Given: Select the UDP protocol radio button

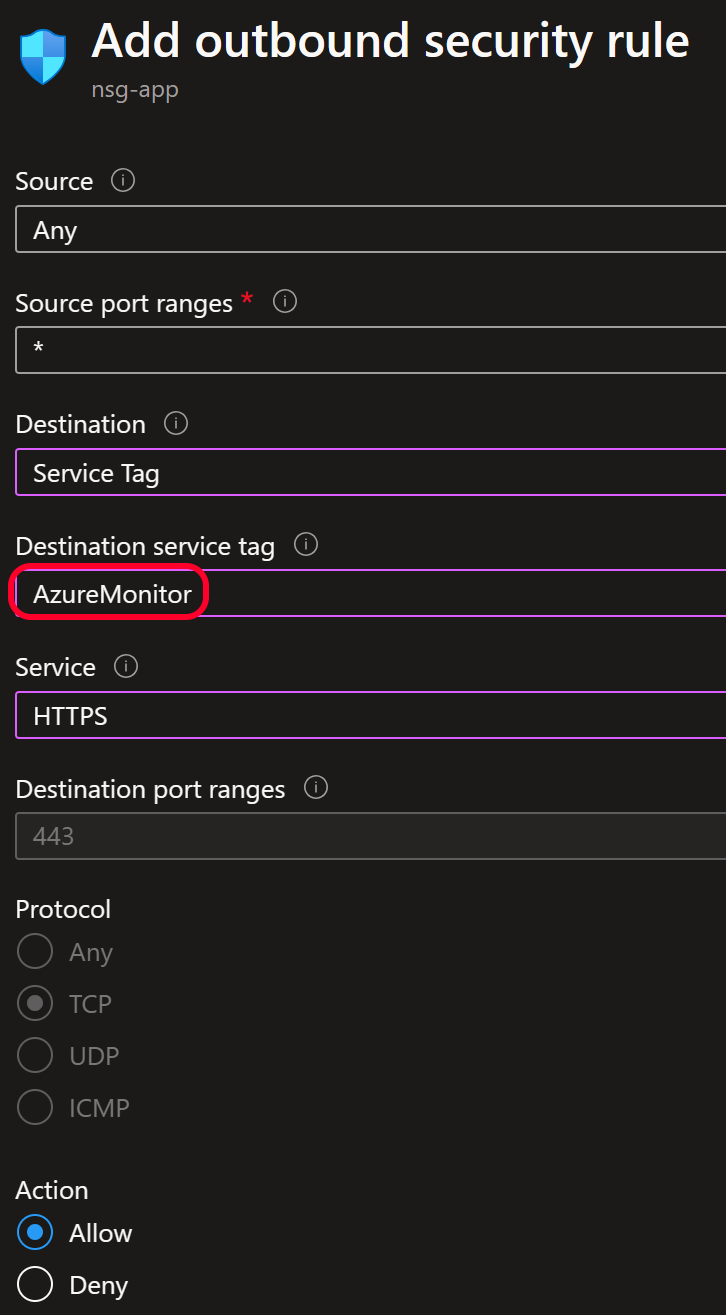Looking at the screenshot, I should pyautogui.click(x=35, y=1055).
